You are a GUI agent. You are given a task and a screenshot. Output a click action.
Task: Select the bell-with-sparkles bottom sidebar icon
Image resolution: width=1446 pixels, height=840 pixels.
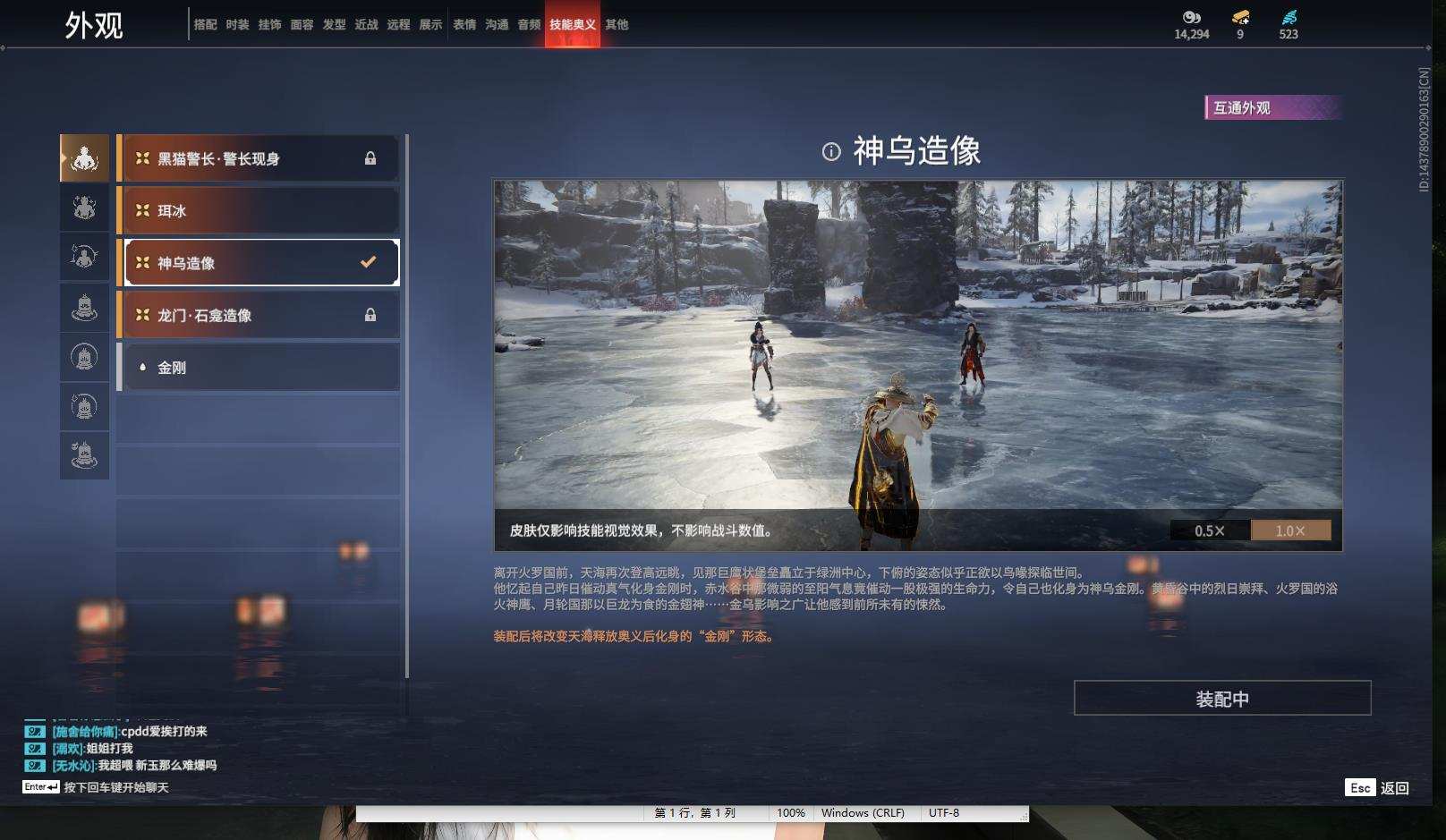pyautogui.click(x=84, y=456)
